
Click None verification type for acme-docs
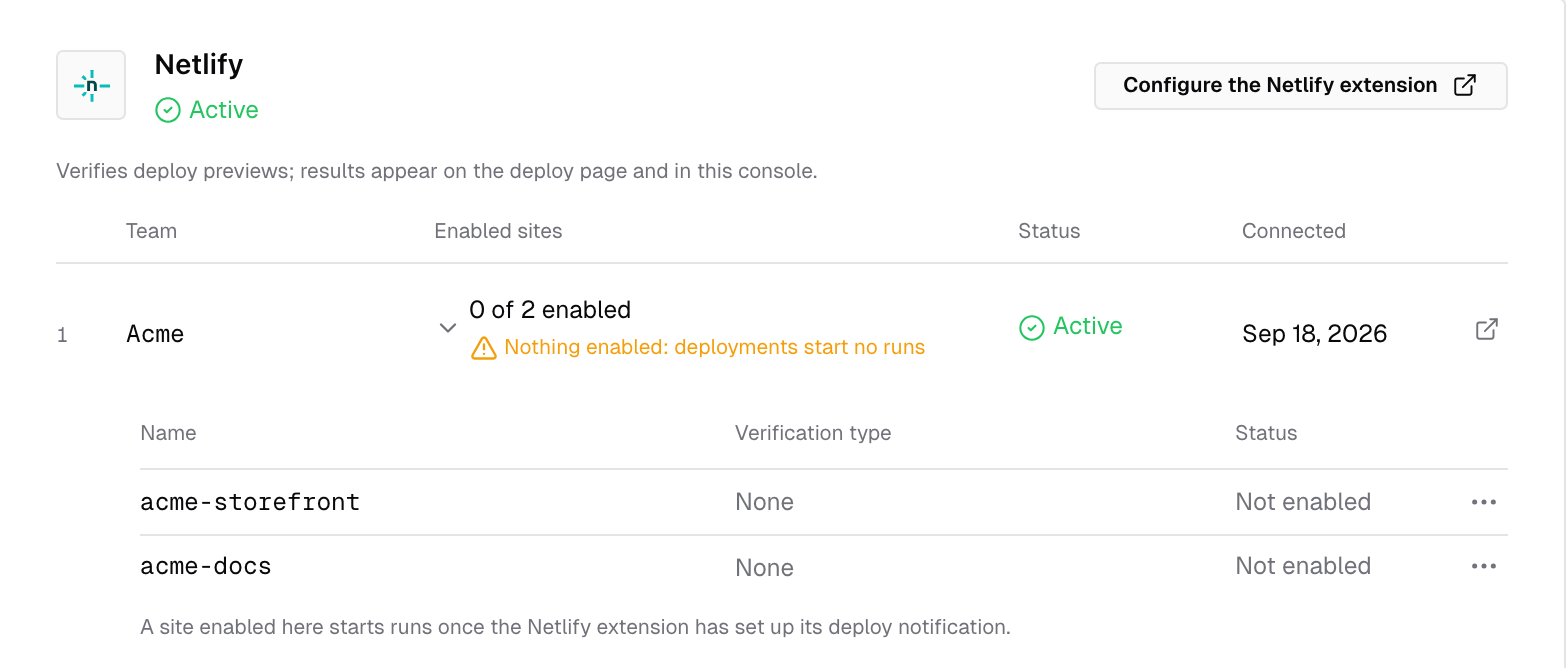point(764,568)
